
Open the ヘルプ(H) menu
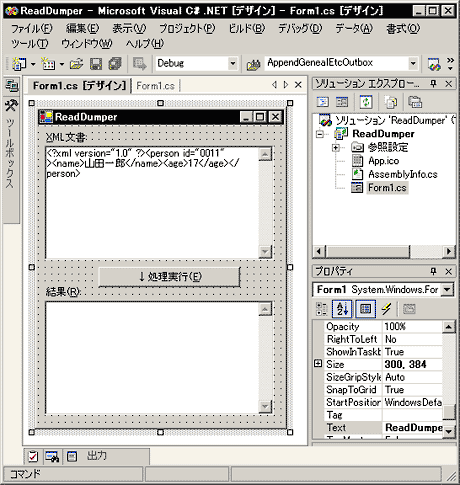[145, 44]
